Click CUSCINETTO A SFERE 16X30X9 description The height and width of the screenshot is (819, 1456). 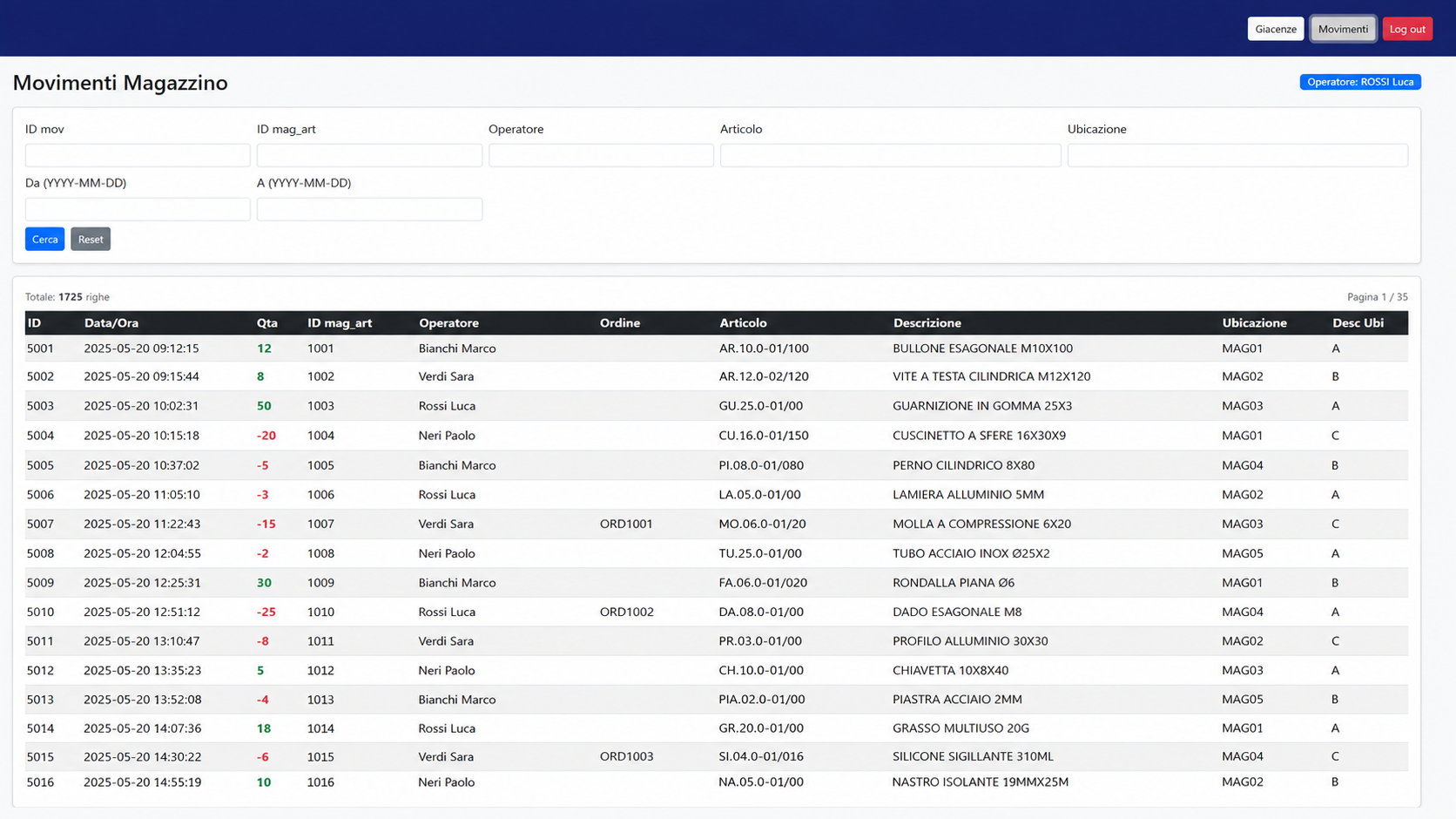[x=979, y=436]
